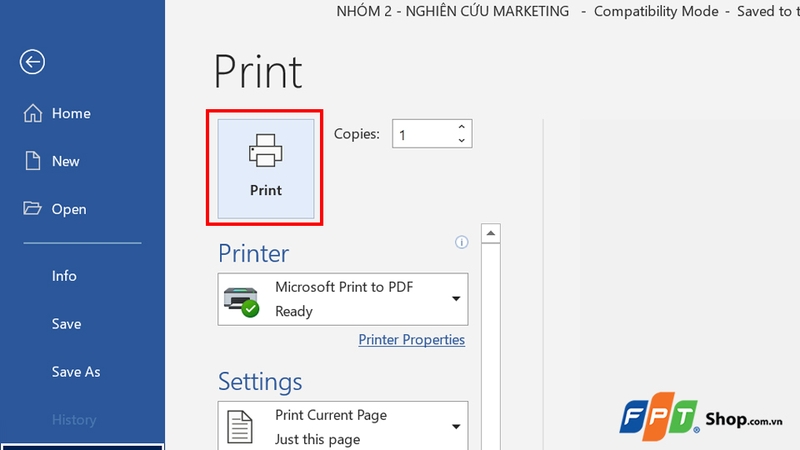This screenshot has width=800, height=450.
Task: Click the settings scrollbar up arrow
Action: pyautogui.click(x=491, y=234)
